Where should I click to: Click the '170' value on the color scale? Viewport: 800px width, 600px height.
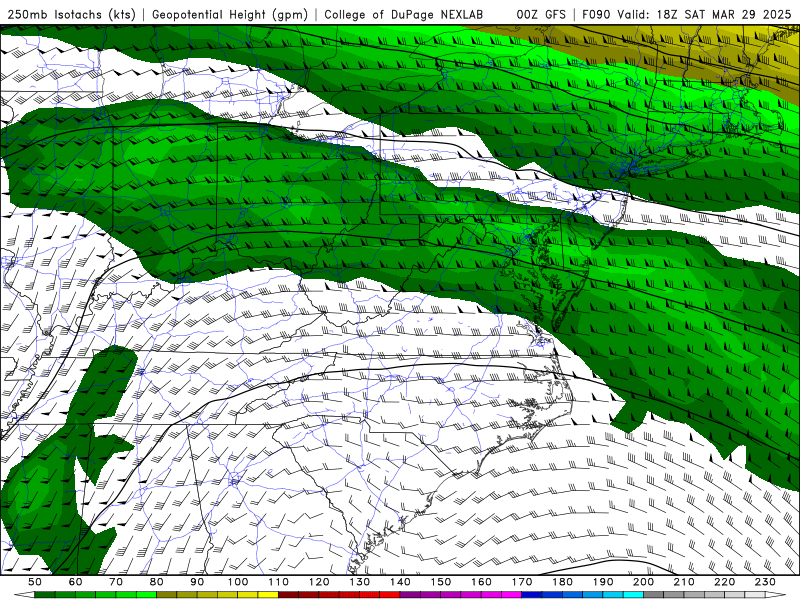tap(522, 582)
